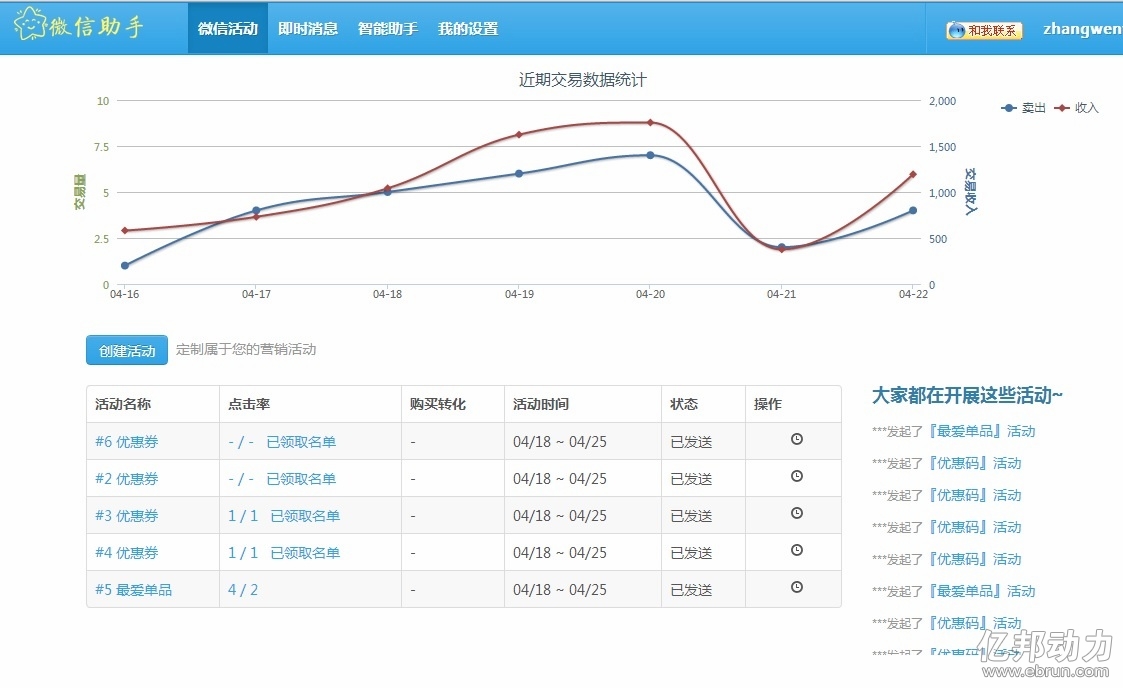
Task: Click the clock icon for #5 最爱单品
Action: pyautogui.click(x=796, y=587)
